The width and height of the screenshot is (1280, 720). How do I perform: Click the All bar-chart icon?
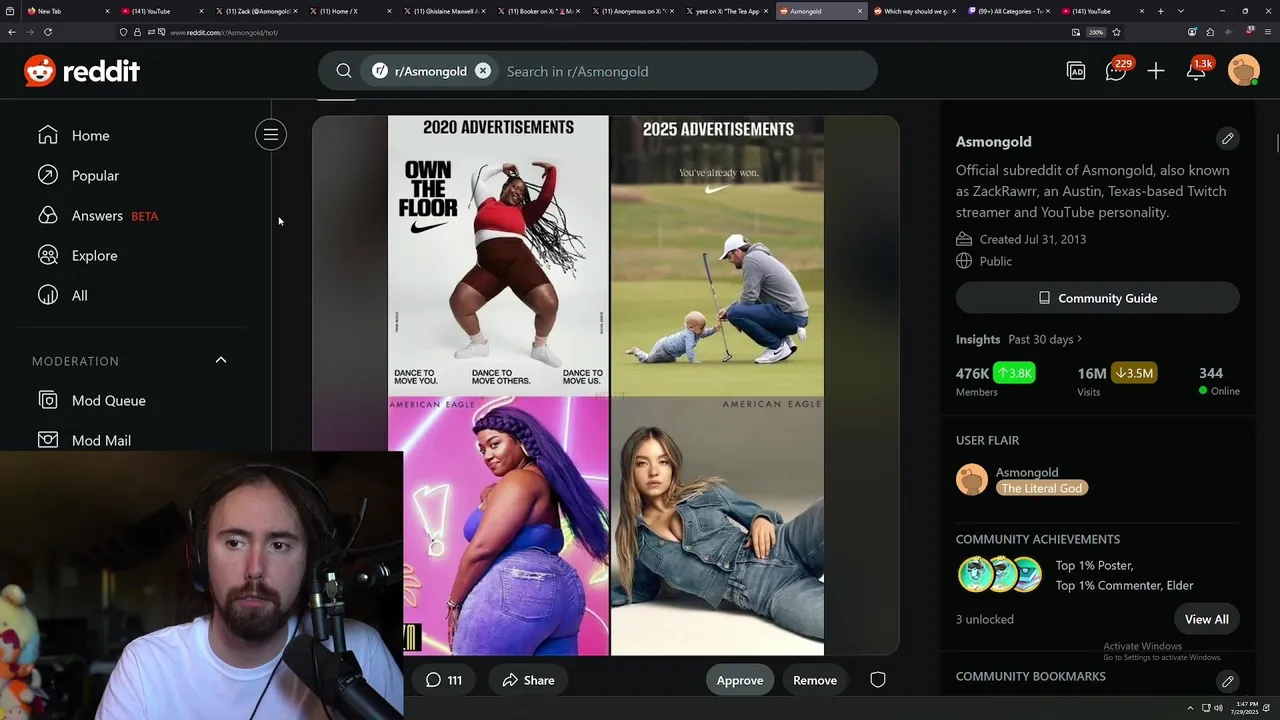click(48, 295)
